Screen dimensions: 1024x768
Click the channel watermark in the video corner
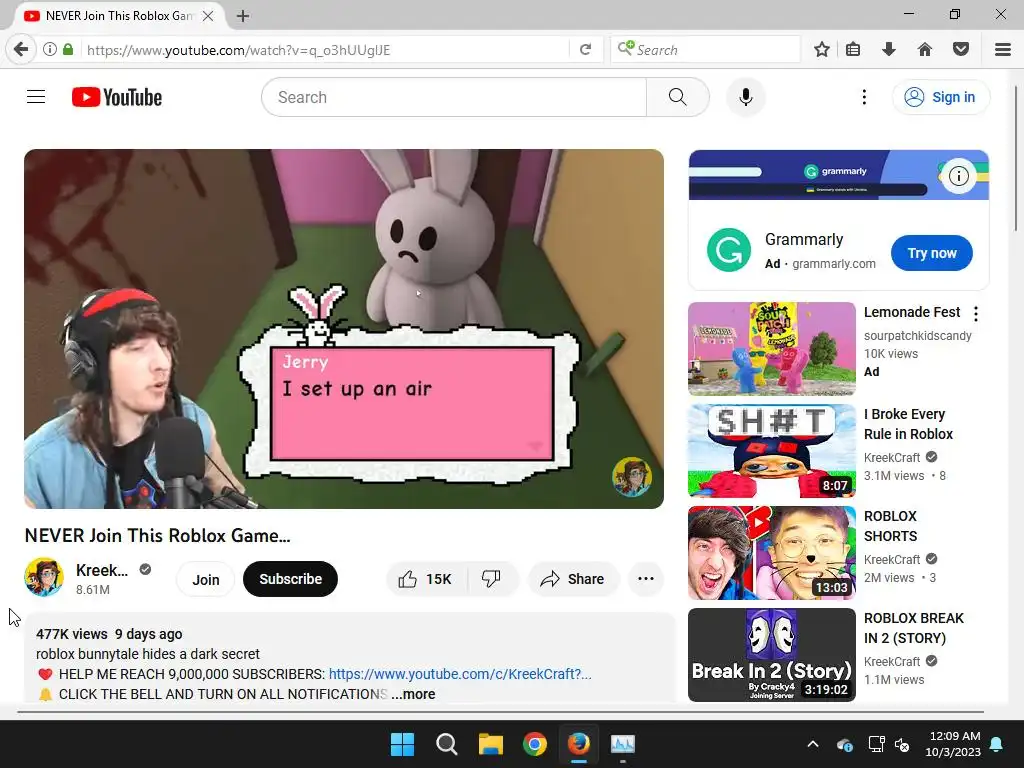pos(632,477)
